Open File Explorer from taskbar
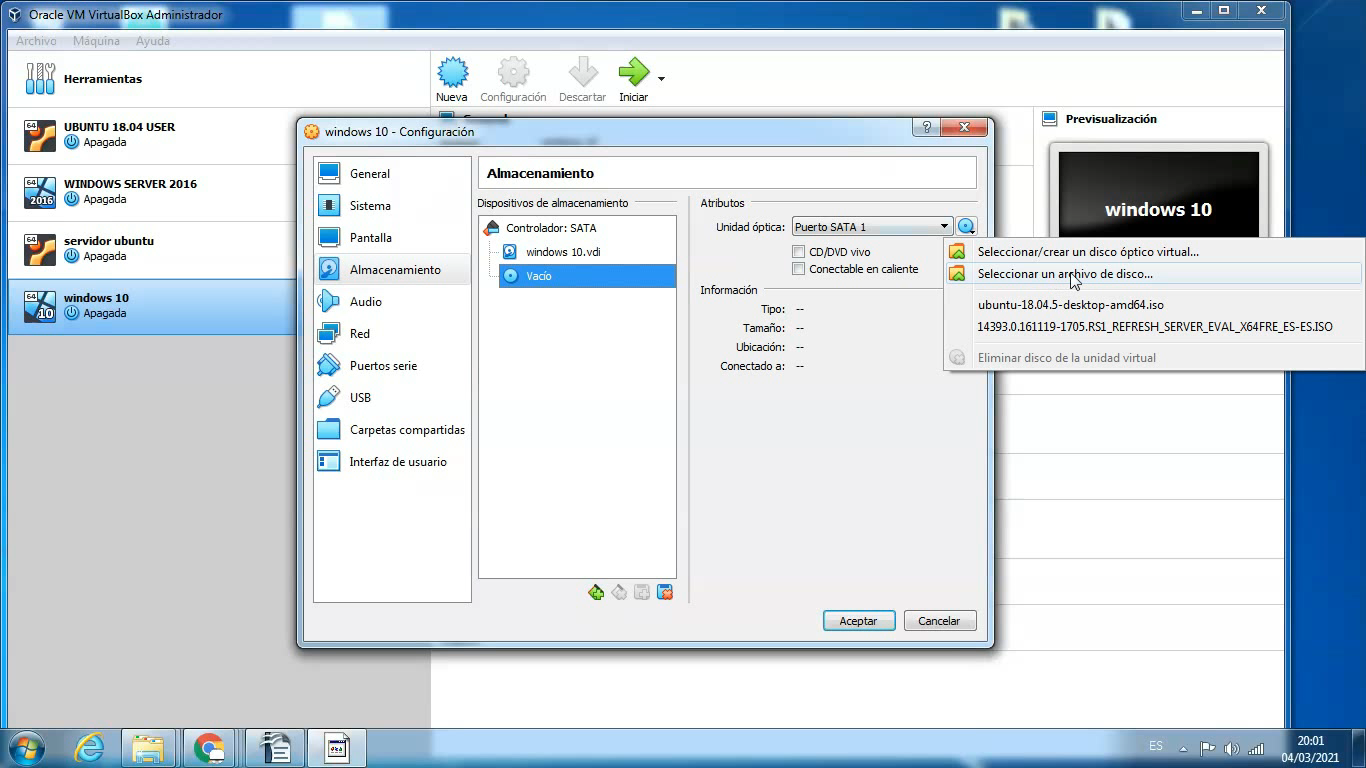This screenshot has width=1366, height=768. pyautogui.click(x=149, y=748)
